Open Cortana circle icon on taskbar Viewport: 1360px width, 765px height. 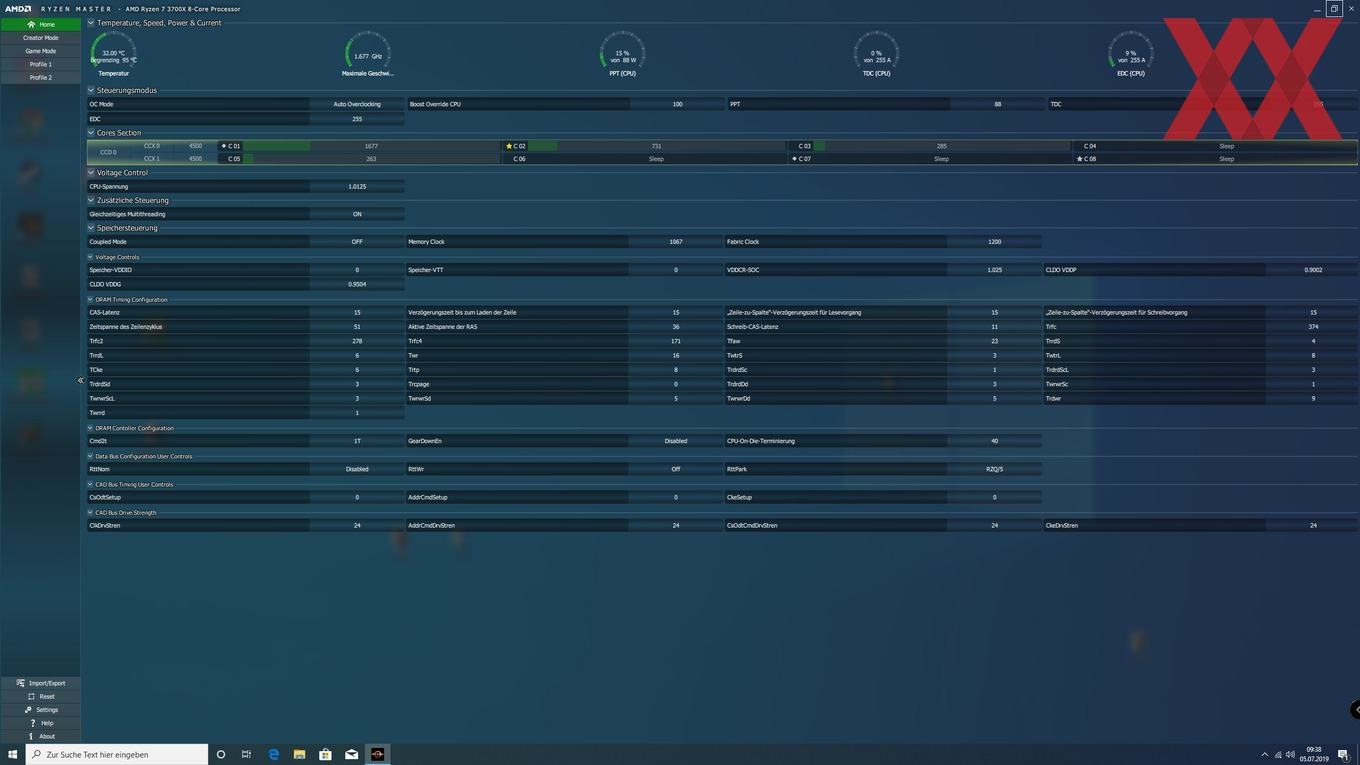click(221, 754)
